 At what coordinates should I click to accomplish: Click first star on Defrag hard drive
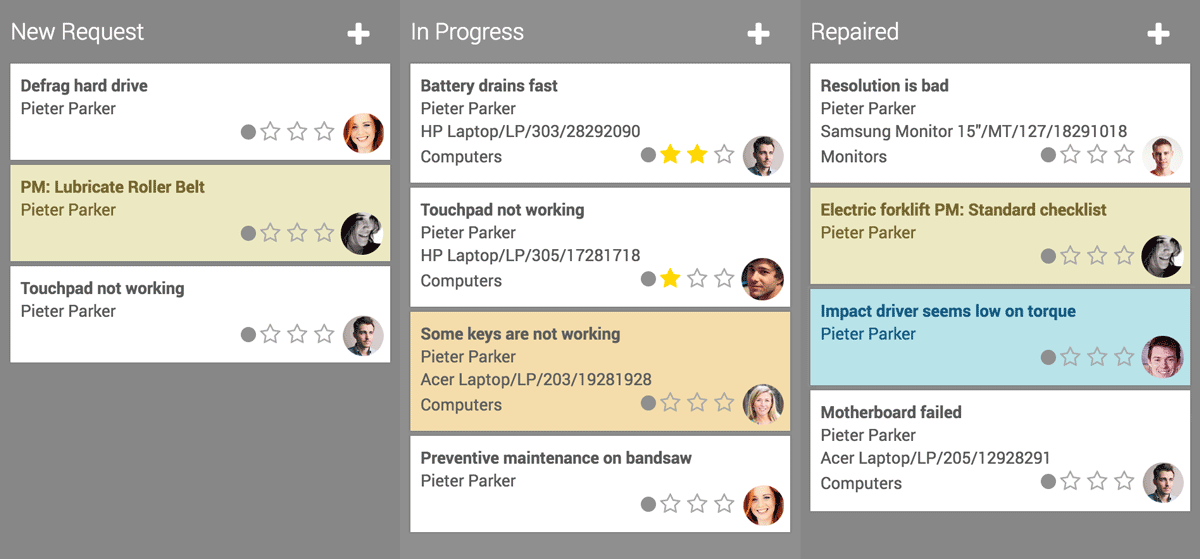tap(270, 132)
